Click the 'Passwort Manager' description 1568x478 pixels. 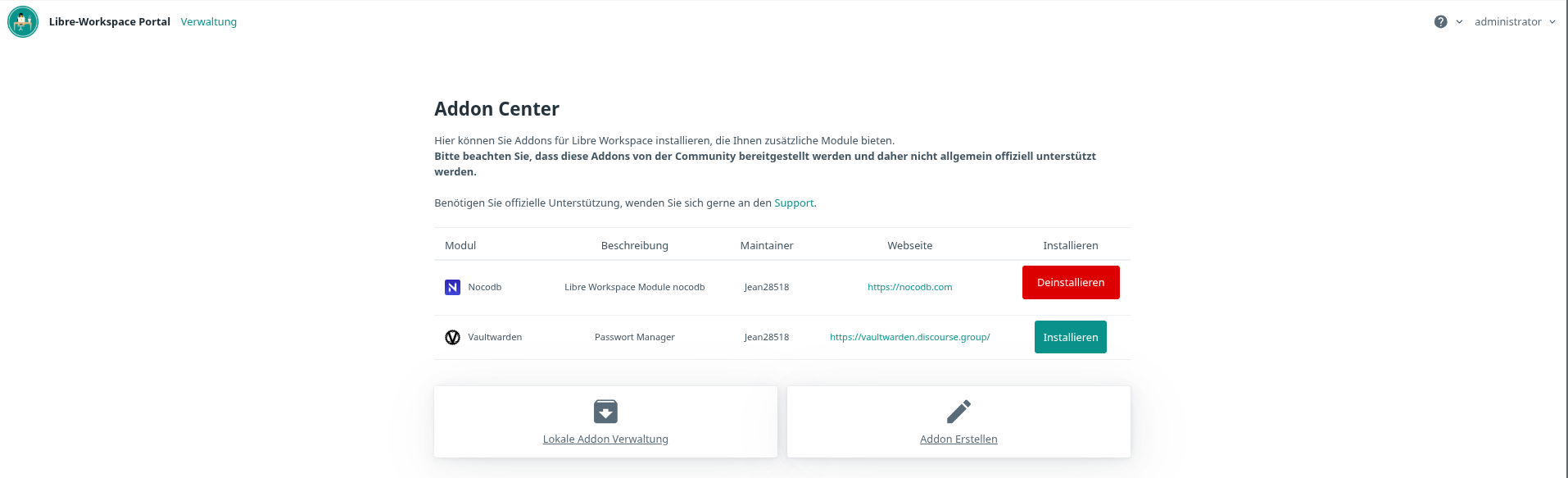coord(635,337)
